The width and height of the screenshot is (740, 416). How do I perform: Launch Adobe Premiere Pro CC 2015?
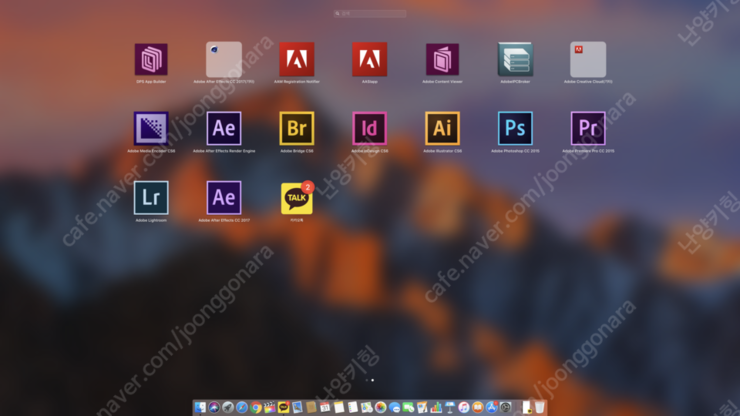tap(588, 129)
